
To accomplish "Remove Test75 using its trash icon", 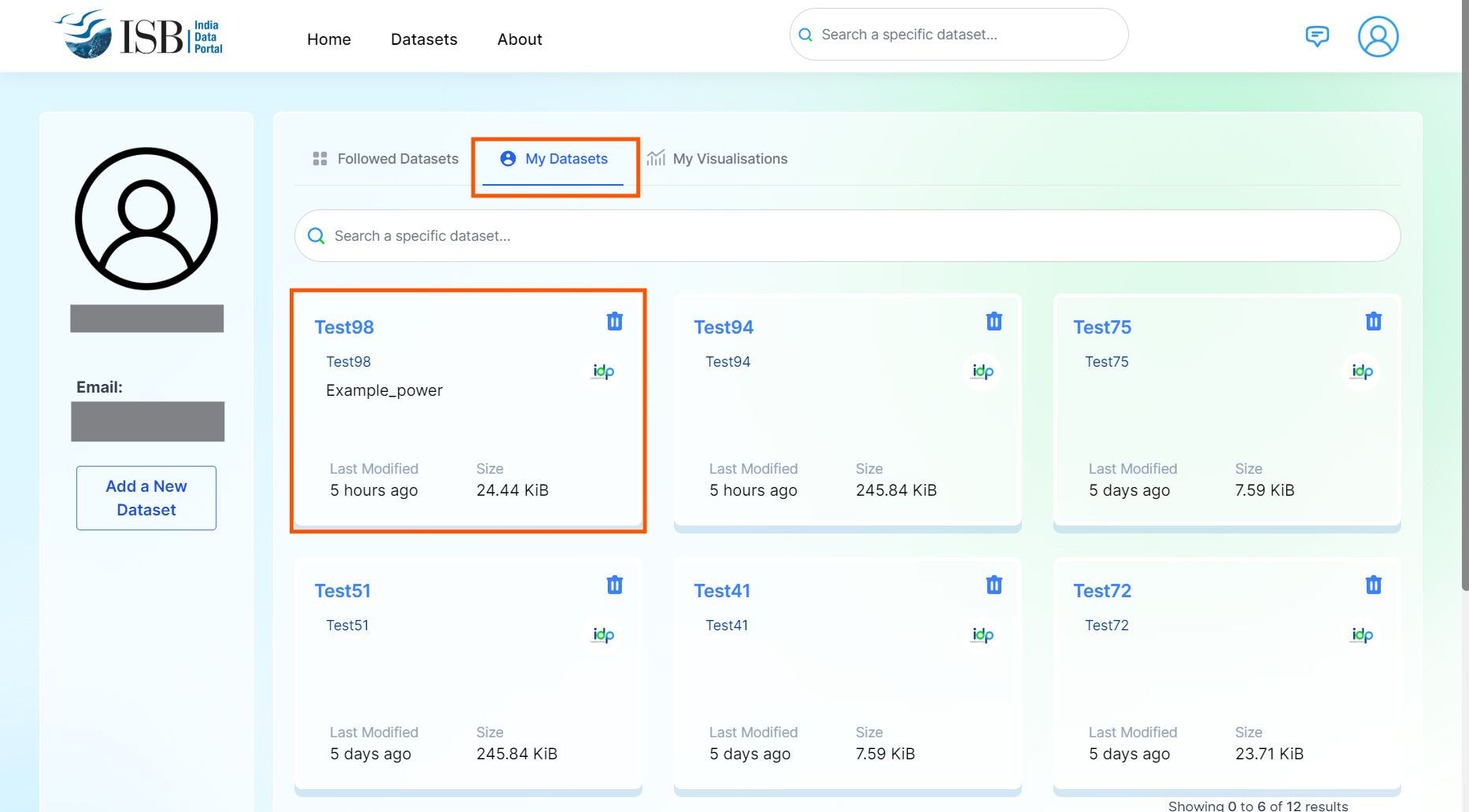I will pos(1374,321).
